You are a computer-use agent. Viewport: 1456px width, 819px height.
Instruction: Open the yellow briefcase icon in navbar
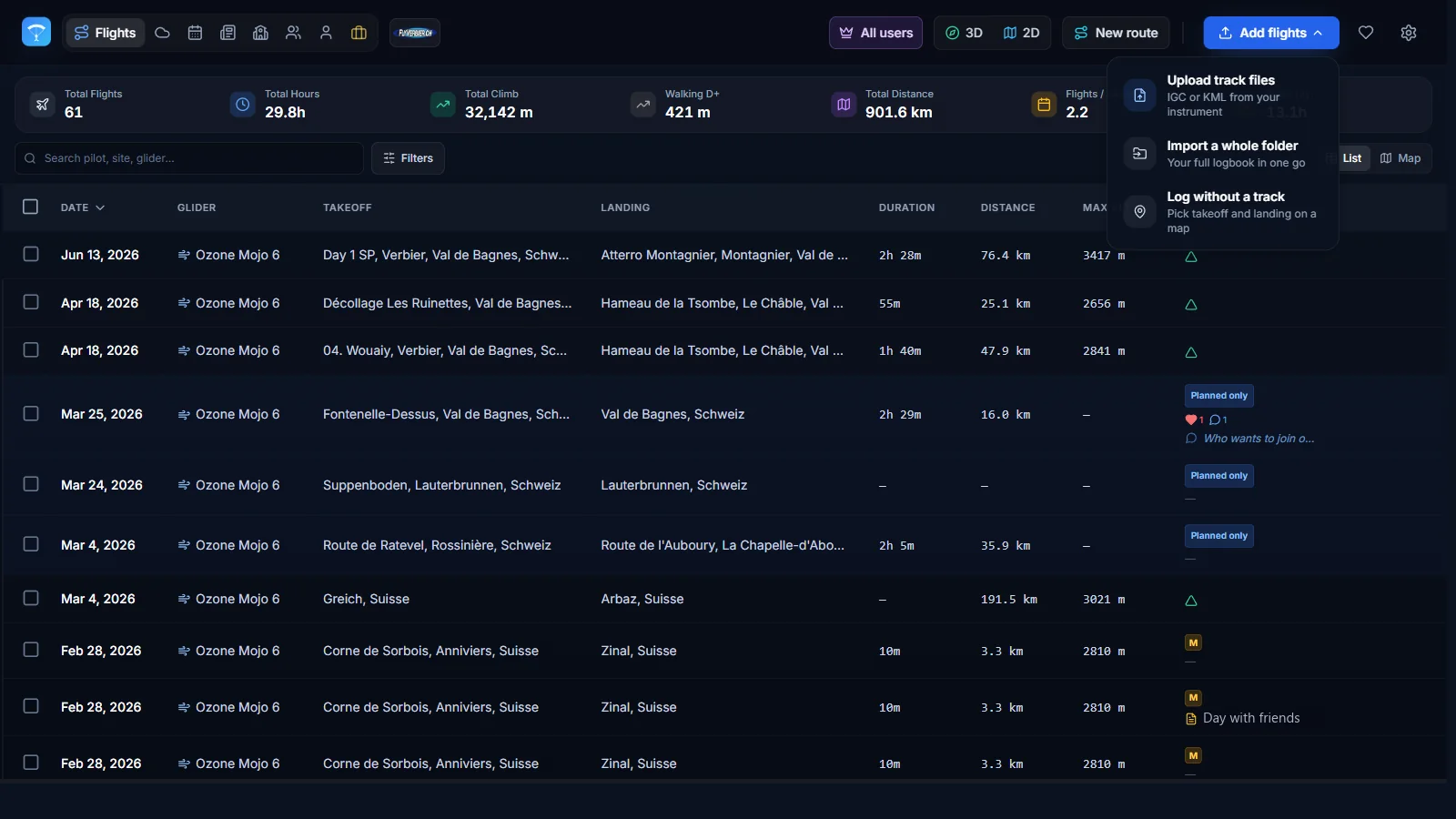tap(359, 33)
